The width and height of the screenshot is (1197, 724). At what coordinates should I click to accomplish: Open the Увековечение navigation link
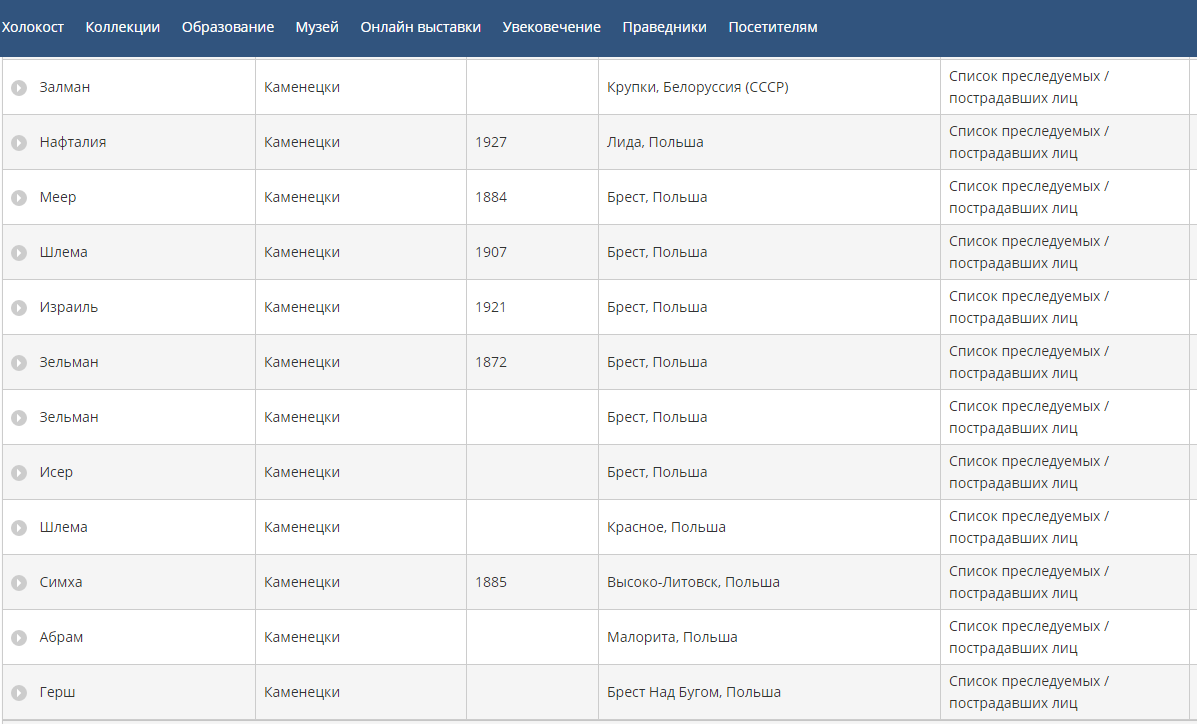pyautogui.click(x=552, y=27)
